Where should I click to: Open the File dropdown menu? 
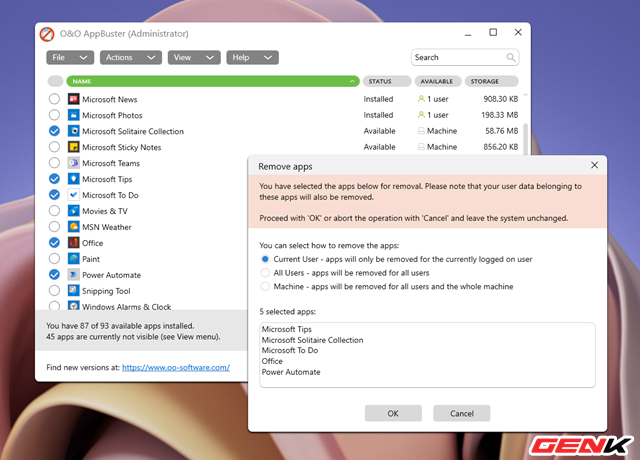[x=70, y=58]
